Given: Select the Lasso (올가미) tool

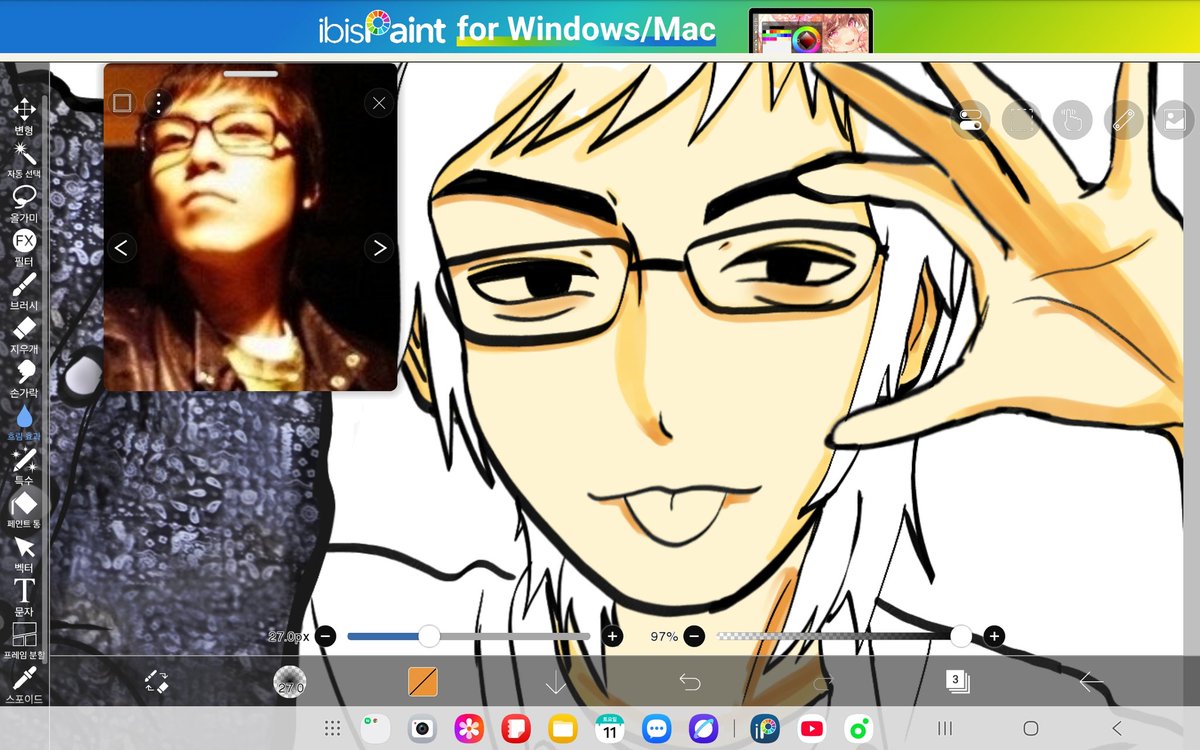Looking at the screenshot, I should pos(24,202).
